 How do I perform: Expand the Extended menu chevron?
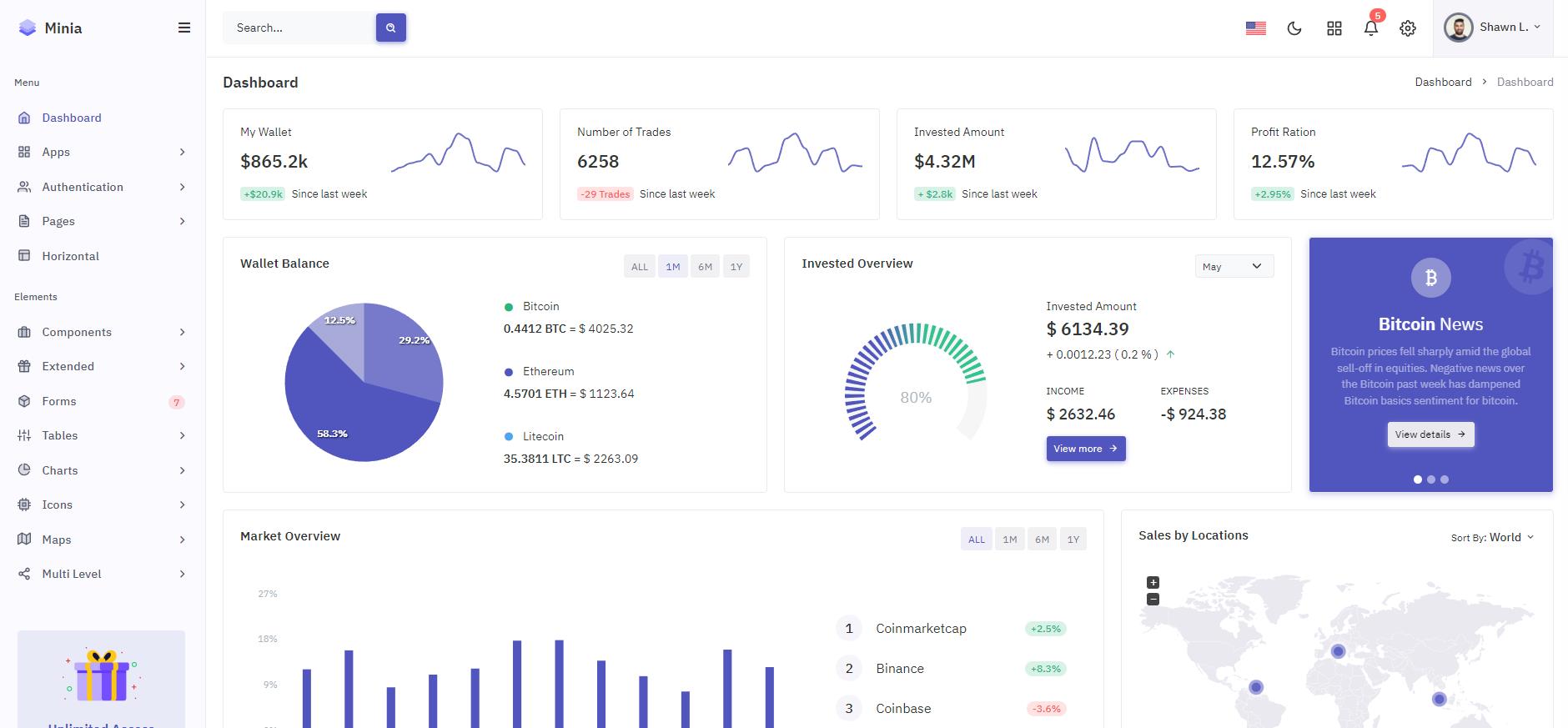182,366
